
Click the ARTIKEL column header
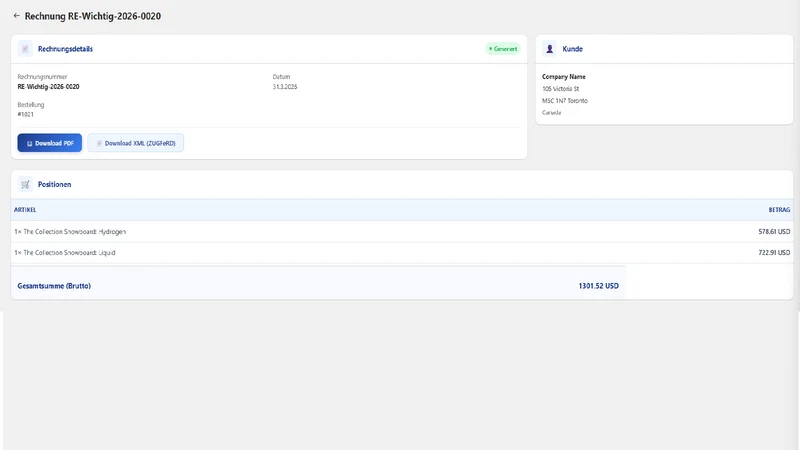coord(25,210)
